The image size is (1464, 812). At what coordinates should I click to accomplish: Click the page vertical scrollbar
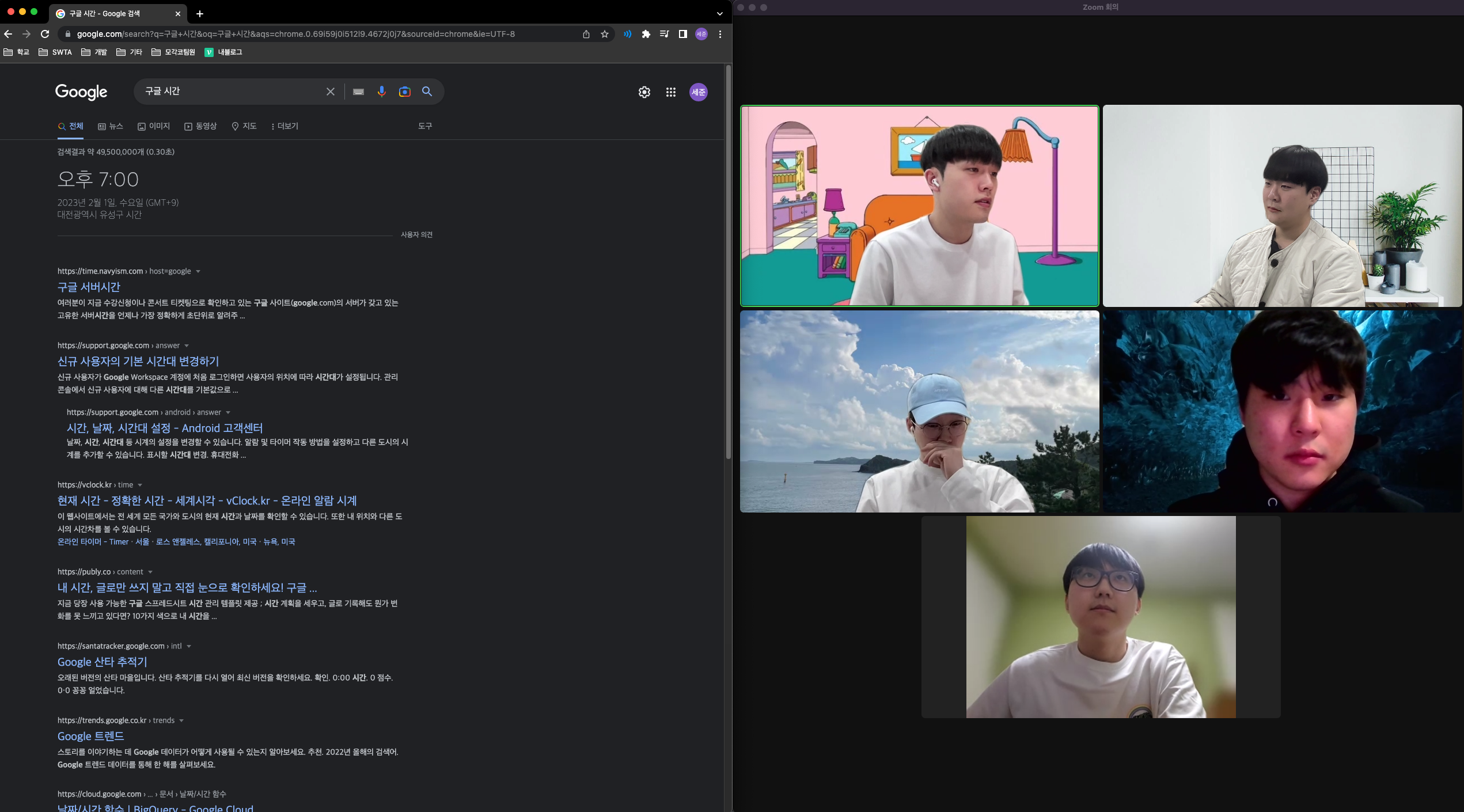(728, 262)
